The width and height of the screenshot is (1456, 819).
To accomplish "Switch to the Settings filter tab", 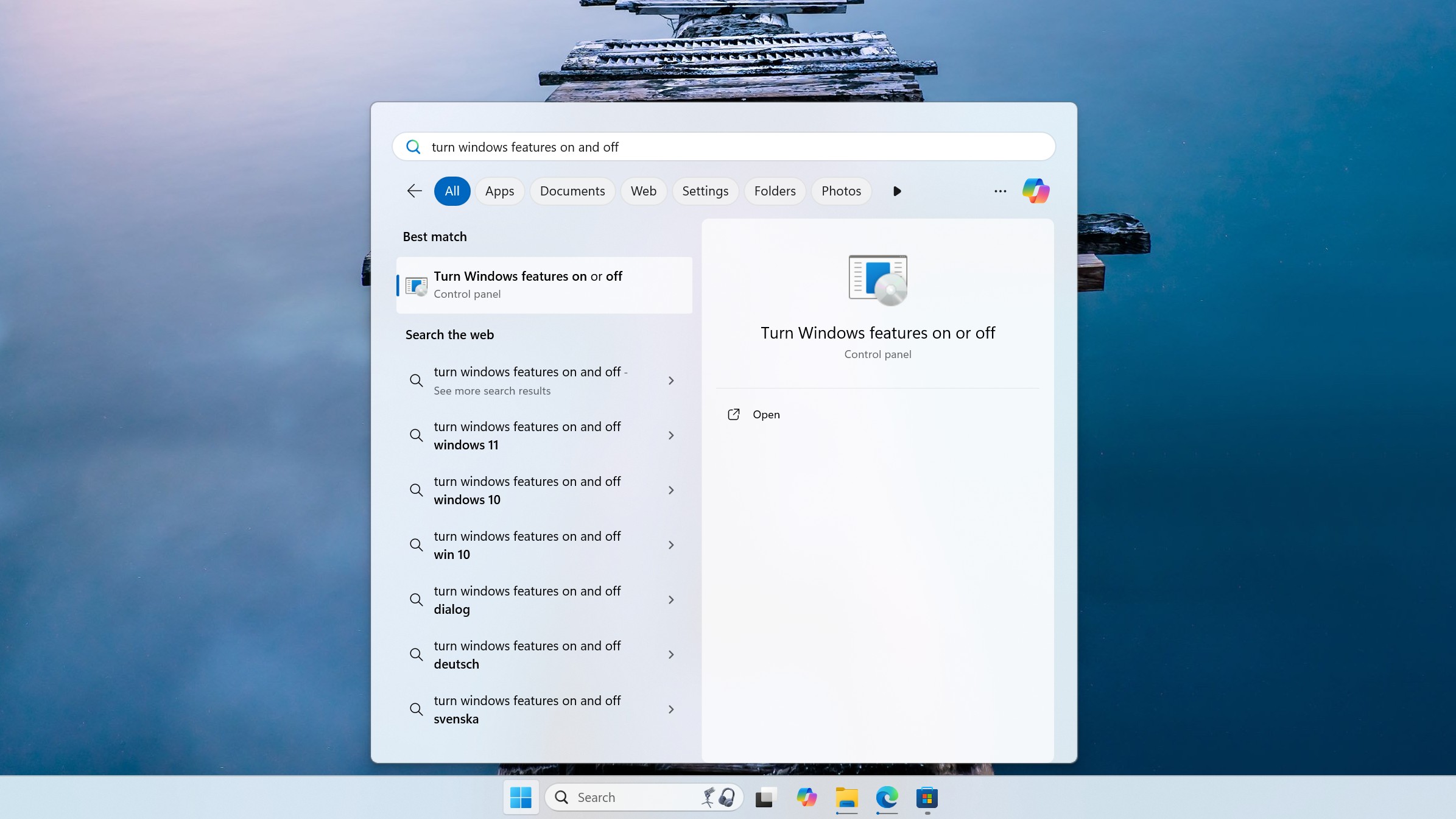I will tap(705, 191).
